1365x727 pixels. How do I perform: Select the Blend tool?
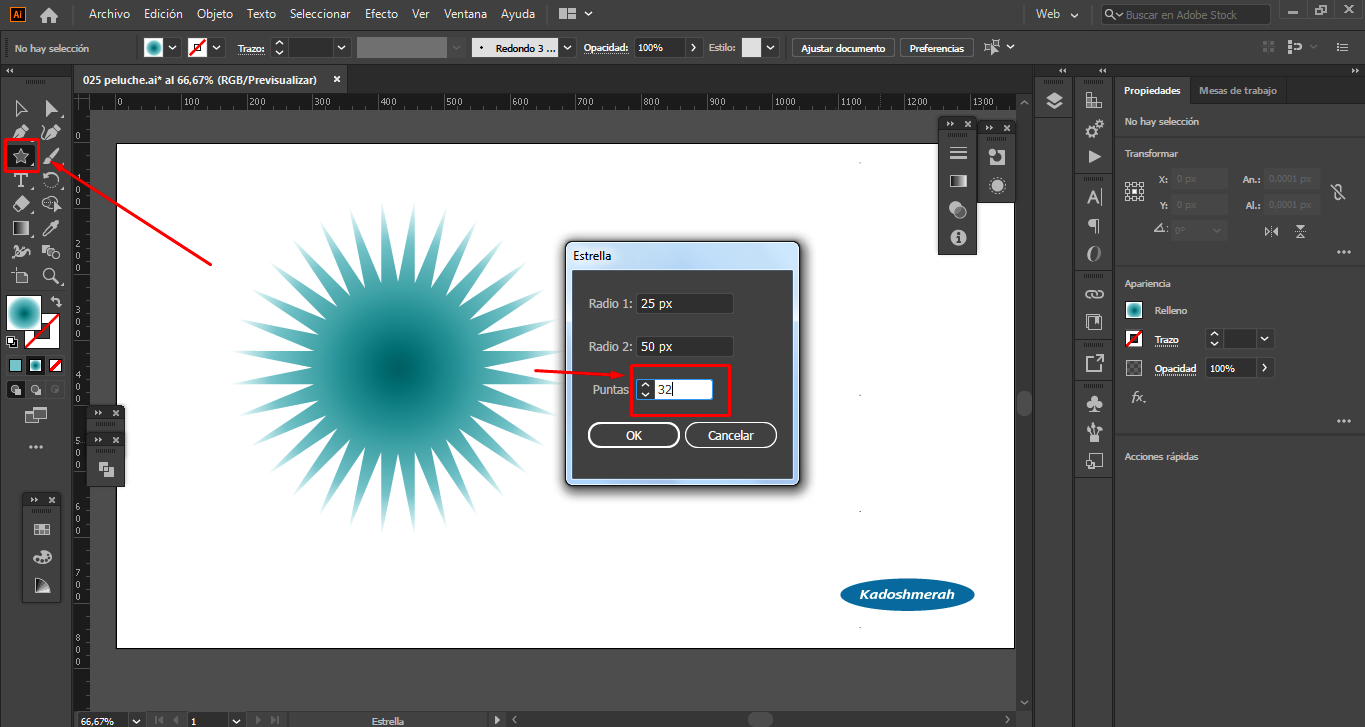point(51,252)
